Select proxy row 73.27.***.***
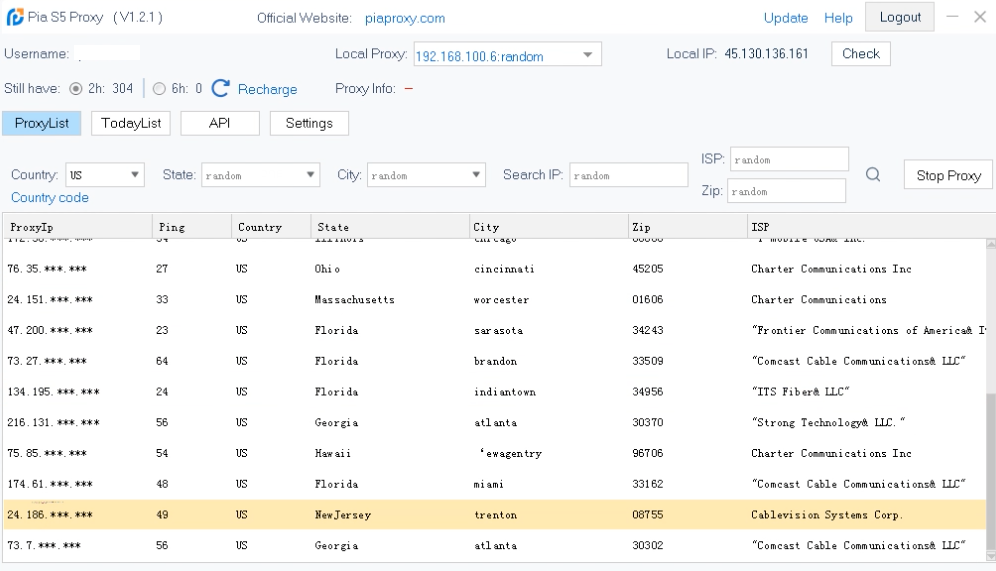 (494, 361)
